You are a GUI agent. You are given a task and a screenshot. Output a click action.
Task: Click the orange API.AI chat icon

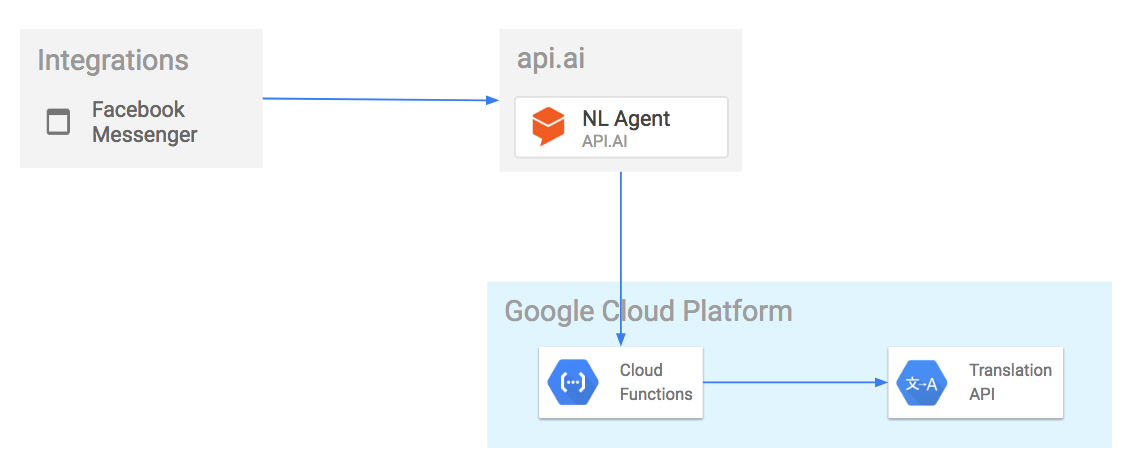pyautogui.click(x=548, y=126)
